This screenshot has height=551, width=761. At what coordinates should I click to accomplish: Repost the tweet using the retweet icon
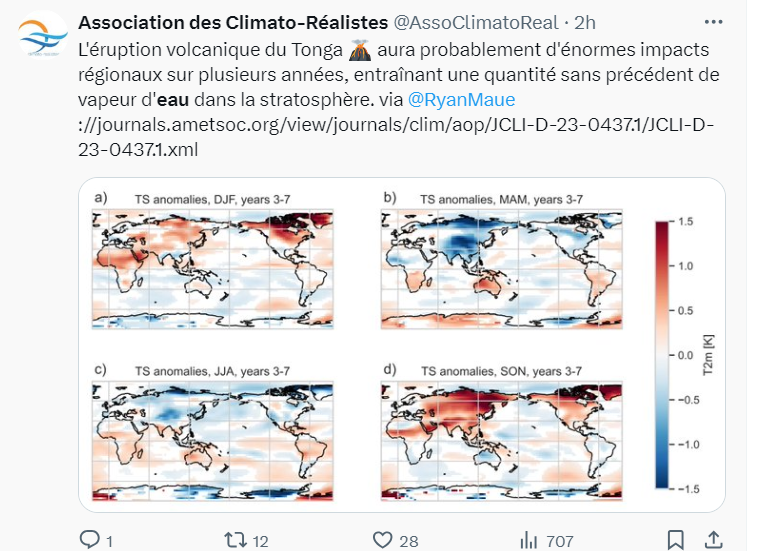236,540
